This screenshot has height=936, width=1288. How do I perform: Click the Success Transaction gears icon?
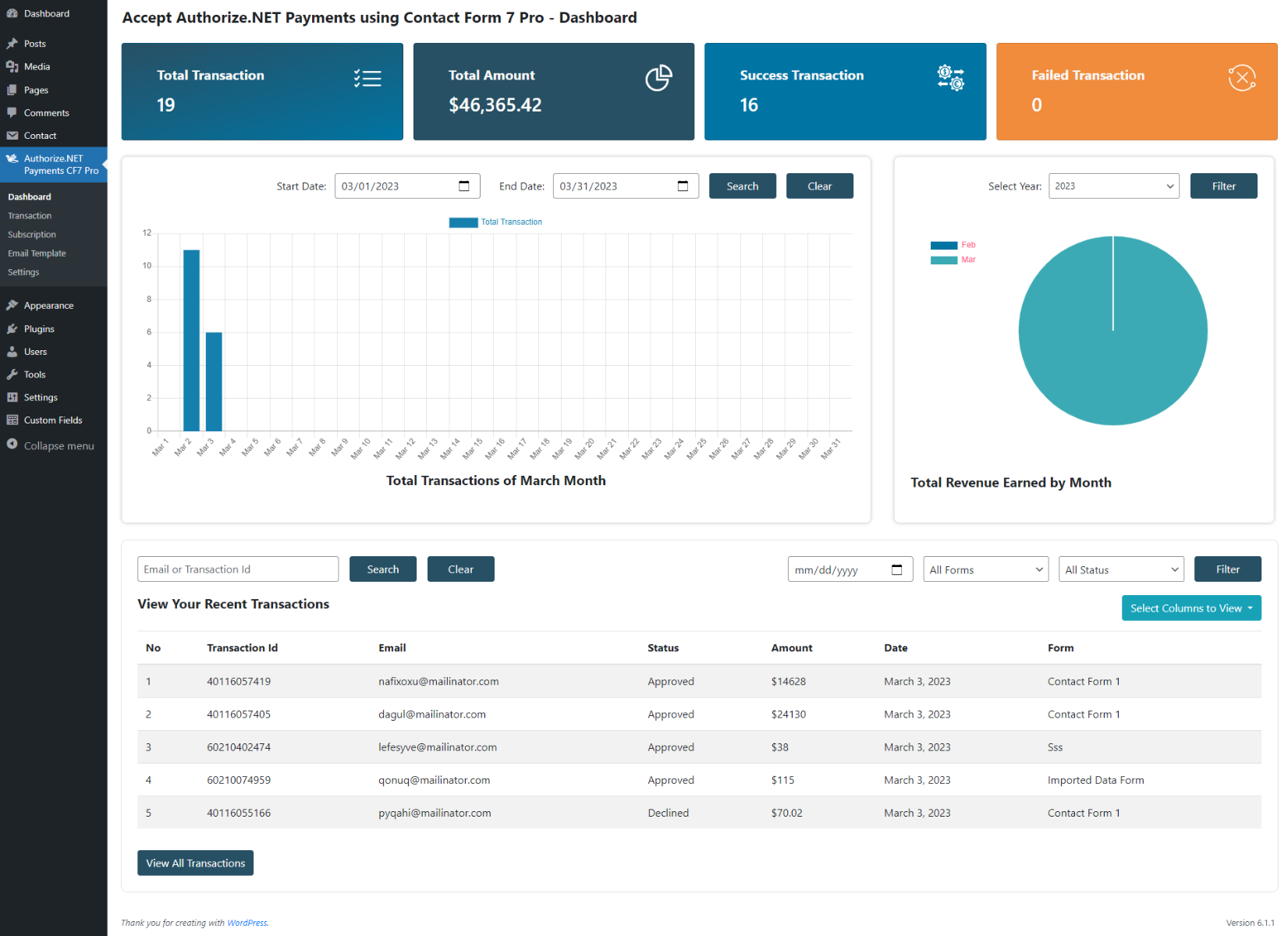(x=950, y=78)
